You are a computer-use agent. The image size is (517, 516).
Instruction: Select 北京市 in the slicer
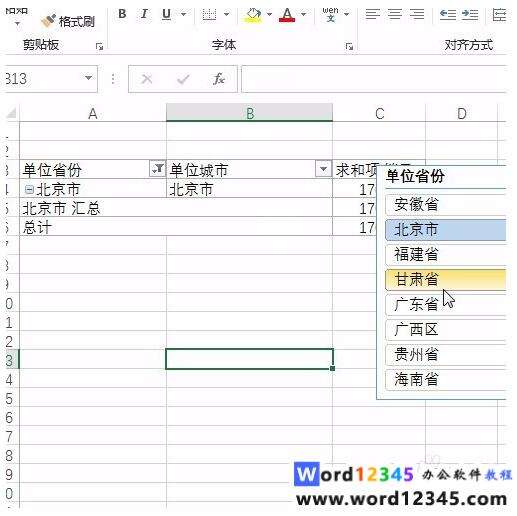point(446,229)
